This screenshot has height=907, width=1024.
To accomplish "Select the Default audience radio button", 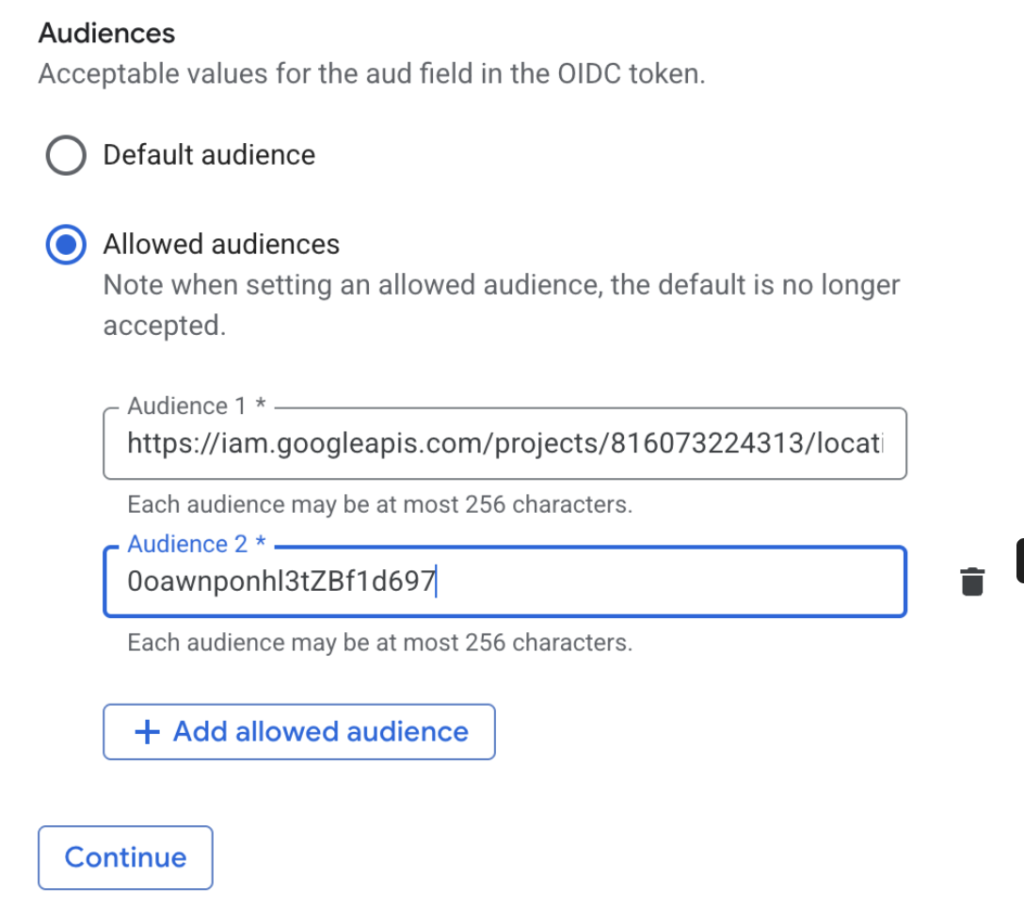I will coord(65,155).
